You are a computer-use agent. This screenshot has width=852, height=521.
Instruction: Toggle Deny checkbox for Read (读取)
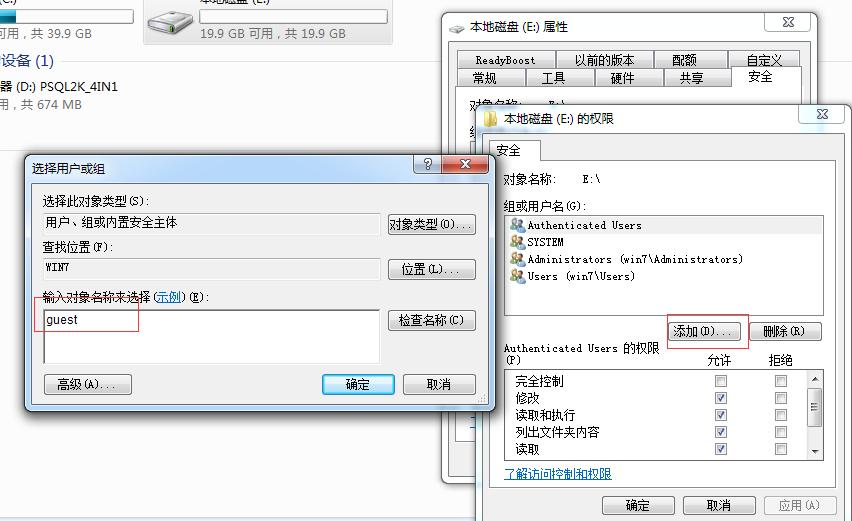(781, 449)
